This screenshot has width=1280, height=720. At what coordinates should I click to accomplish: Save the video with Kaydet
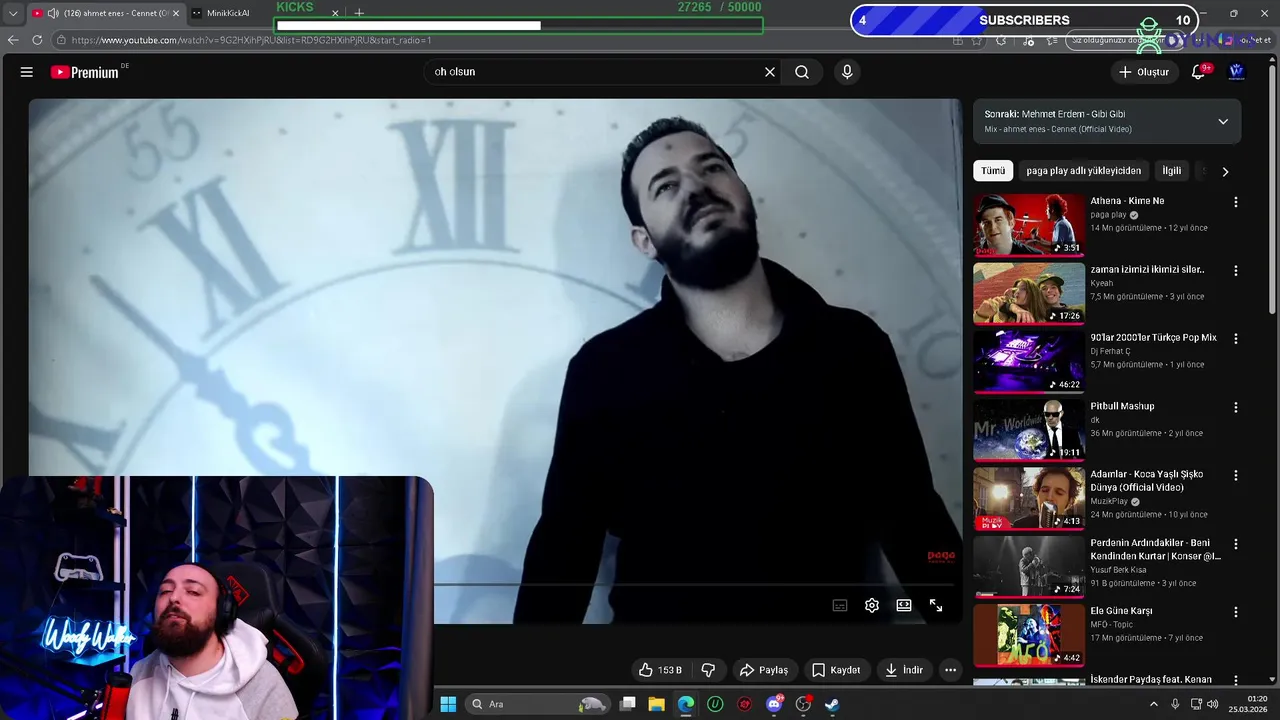(836, 670)
